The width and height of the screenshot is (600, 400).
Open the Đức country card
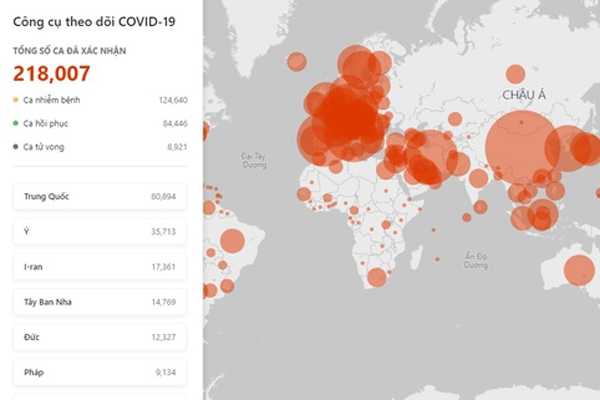coord(100,337)
